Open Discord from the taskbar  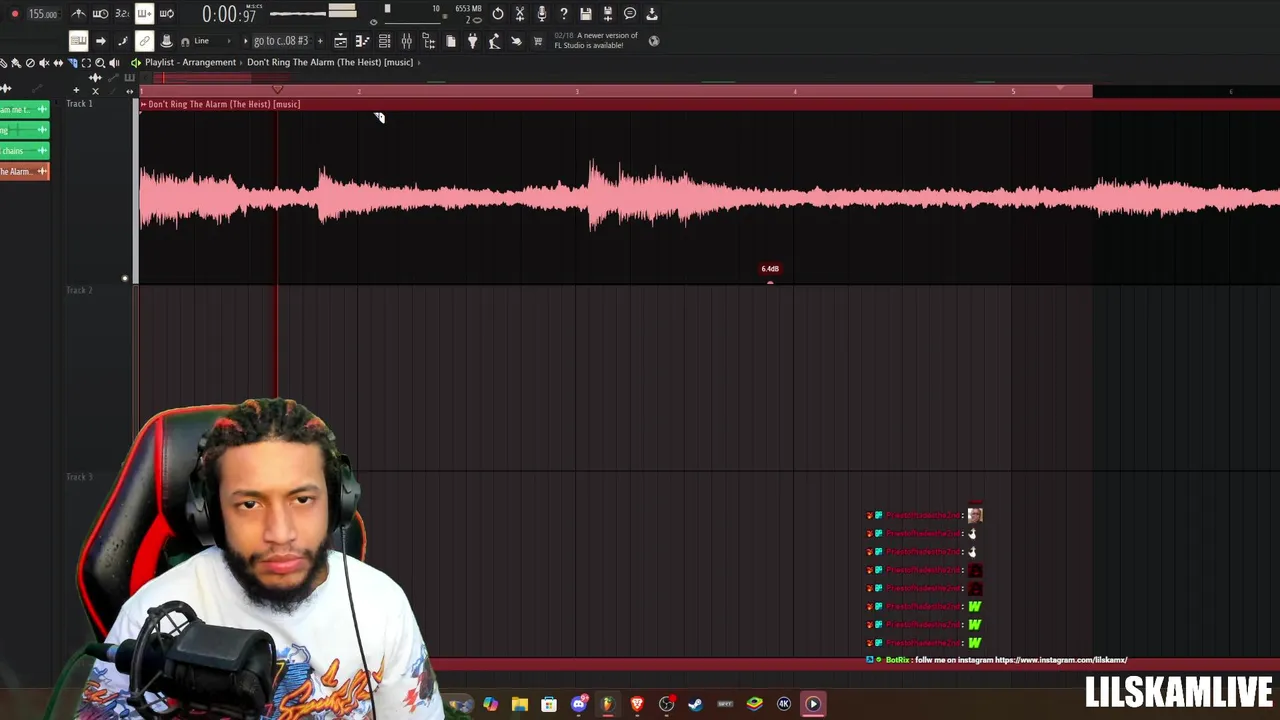(x=578, y=704)
